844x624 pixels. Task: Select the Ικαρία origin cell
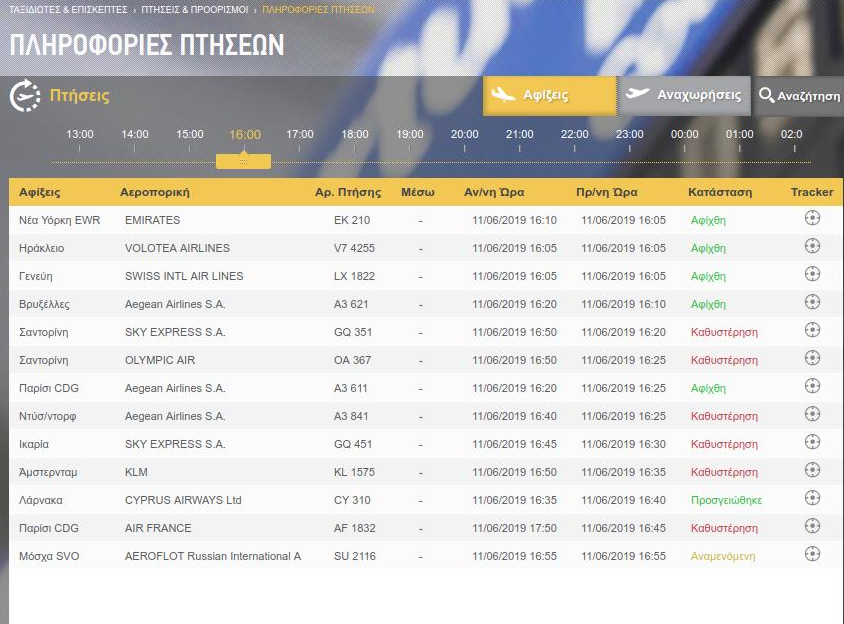(34, 444)
